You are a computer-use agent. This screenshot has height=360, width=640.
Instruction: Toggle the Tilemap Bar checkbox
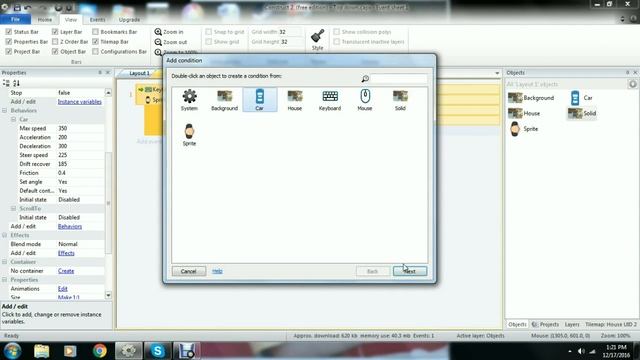pos(95,42)
